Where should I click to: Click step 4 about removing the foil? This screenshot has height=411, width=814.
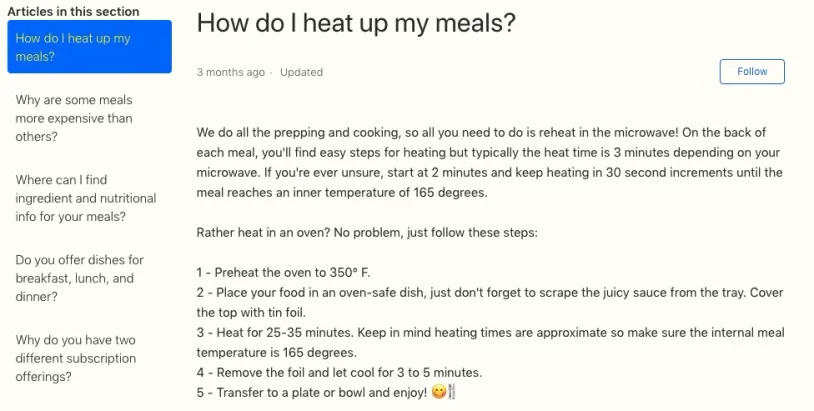(339, 372)
